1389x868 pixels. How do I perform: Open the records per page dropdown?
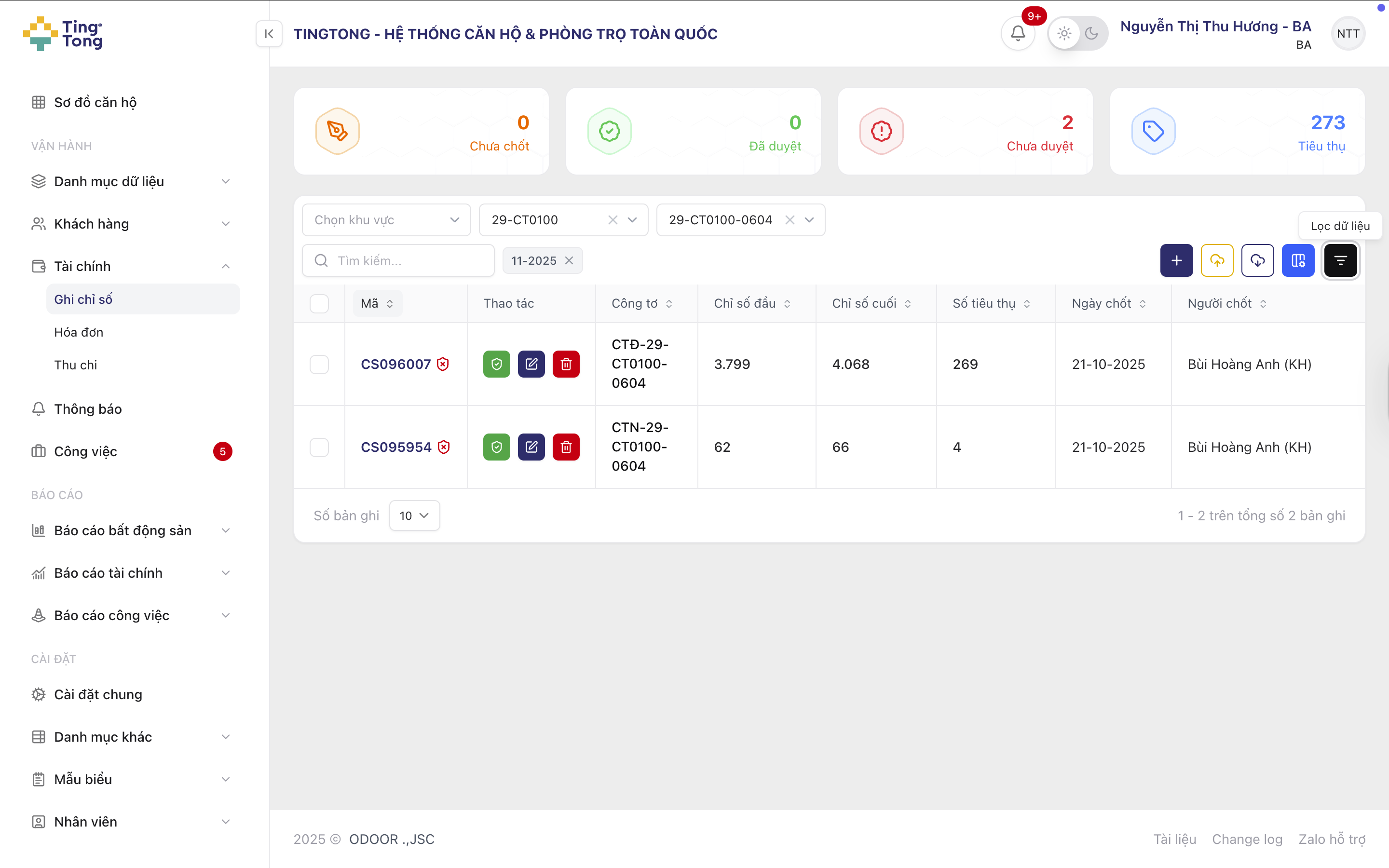click(414, 515)
